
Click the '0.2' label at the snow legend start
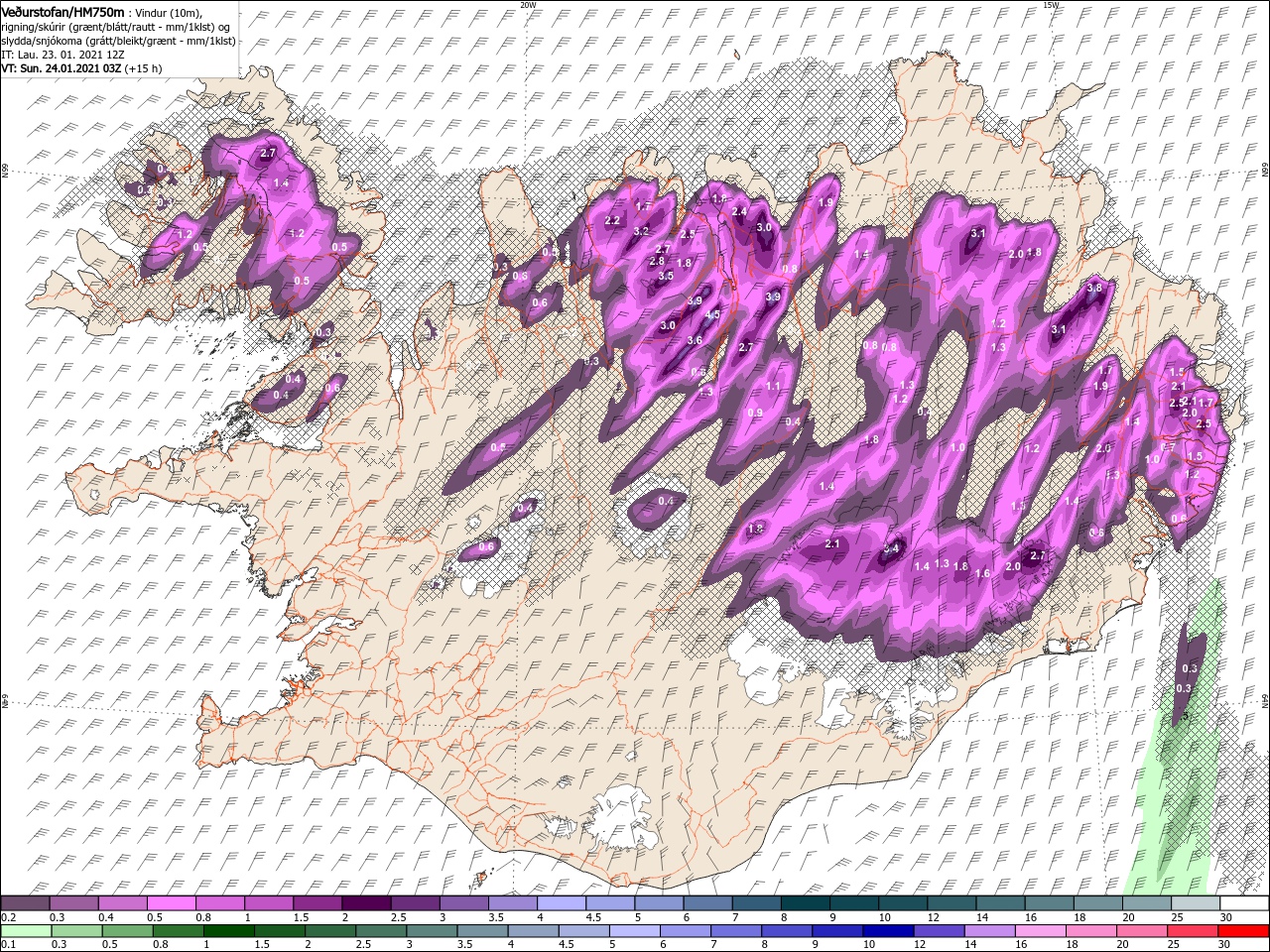pos(7,917)
